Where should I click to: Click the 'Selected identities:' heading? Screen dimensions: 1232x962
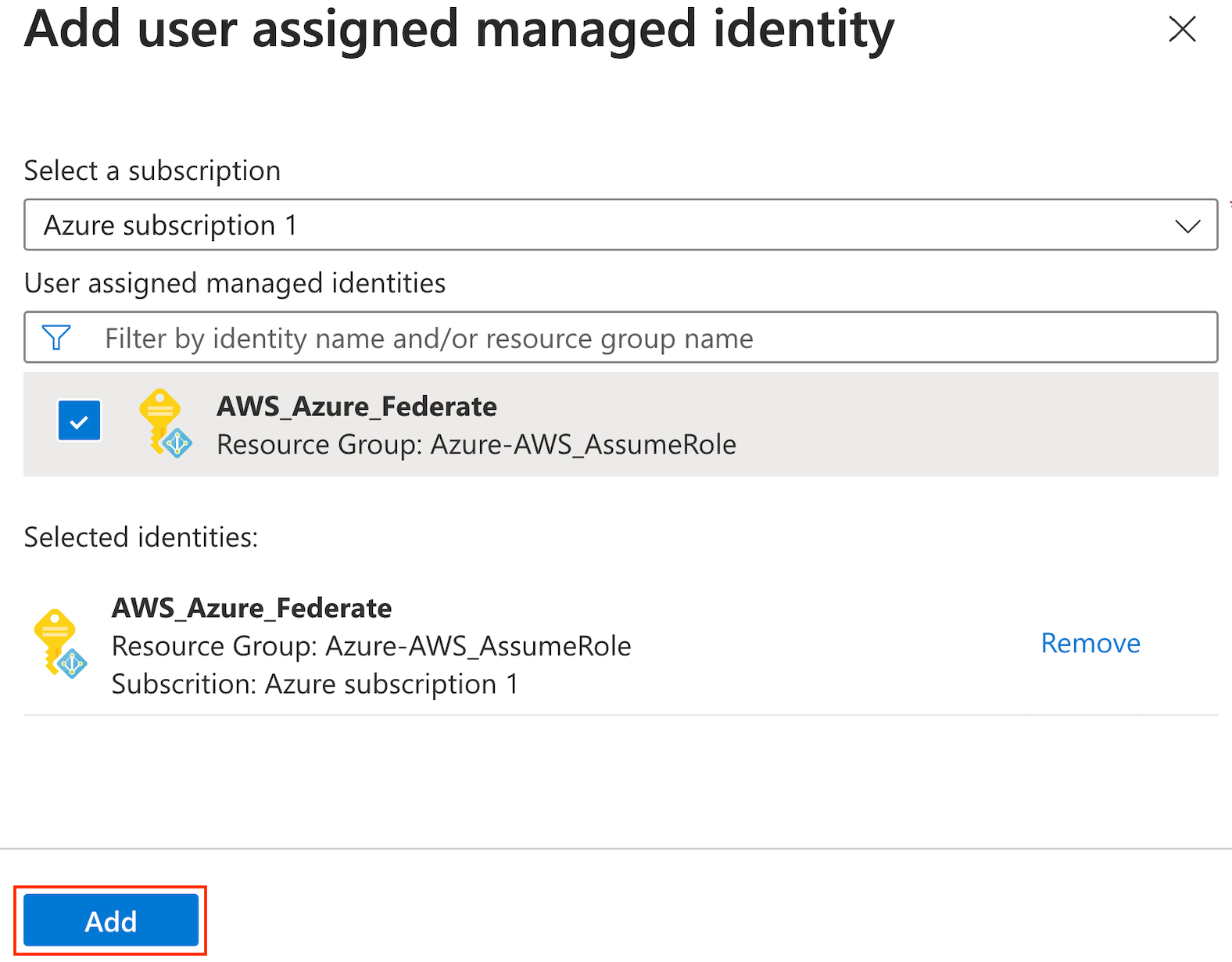coord(141,537)
